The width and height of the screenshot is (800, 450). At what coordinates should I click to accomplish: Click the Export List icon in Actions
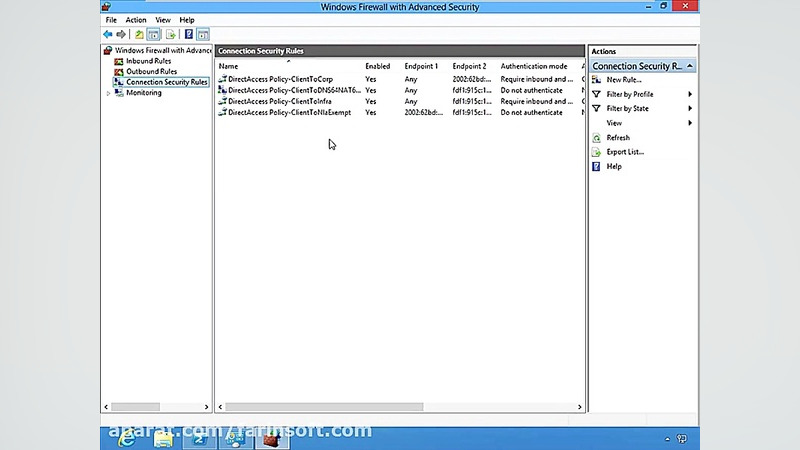(596, 152)
